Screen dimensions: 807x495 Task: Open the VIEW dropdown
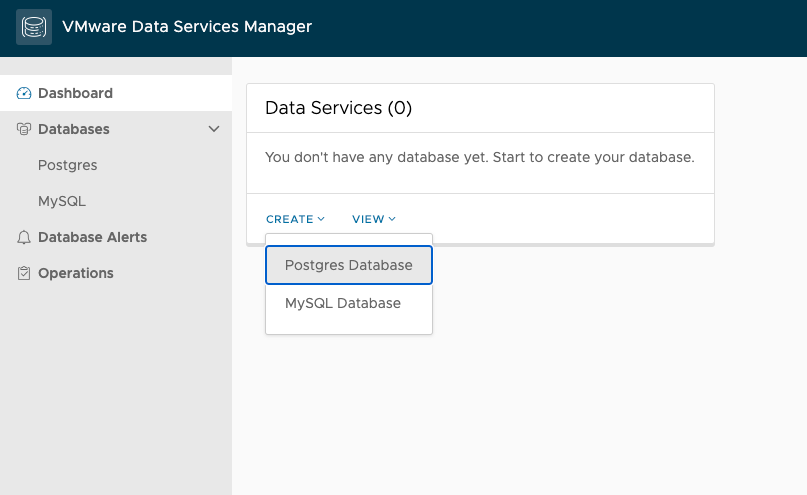pos(374,219)
